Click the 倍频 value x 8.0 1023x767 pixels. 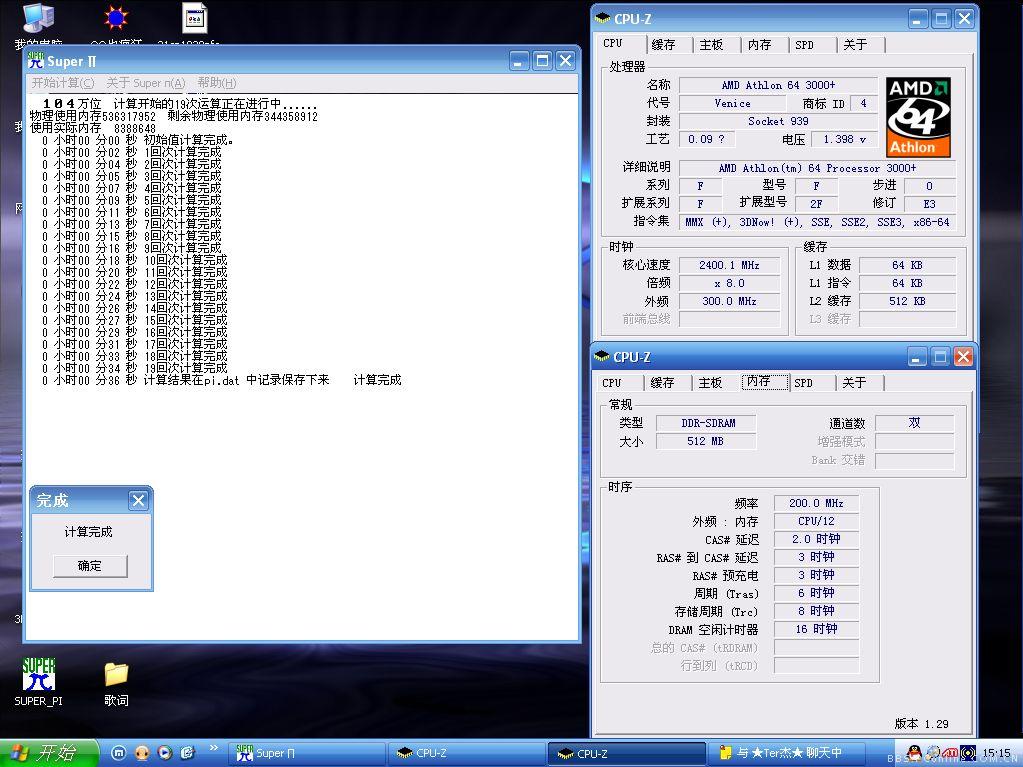pyautogui.click(x=729, y=283)
